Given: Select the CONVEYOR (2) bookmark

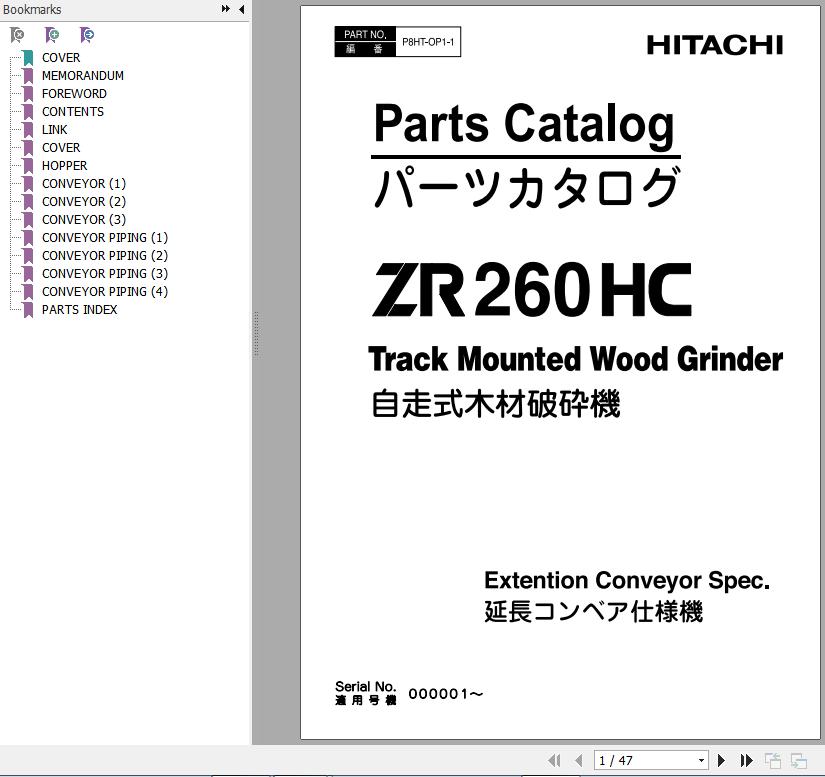Looking at the screenshot, I should tap(83, 202).
